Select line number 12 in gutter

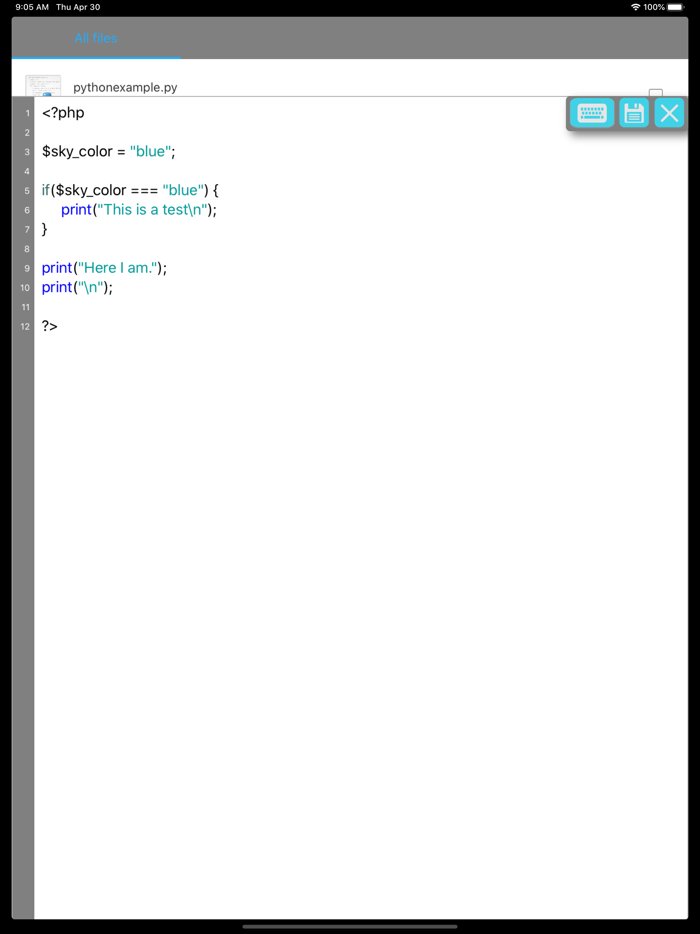[25, 326]
